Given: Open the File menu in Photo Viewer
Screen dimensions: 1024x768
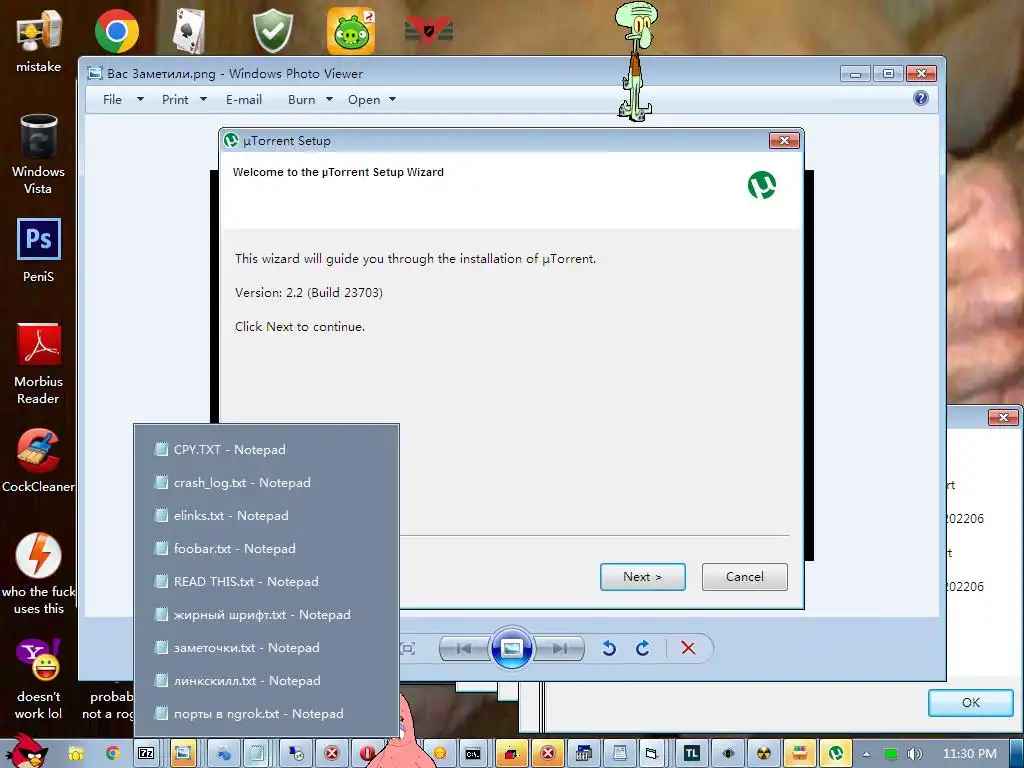Looking at the screenshot, I should (x=112, y=99).
